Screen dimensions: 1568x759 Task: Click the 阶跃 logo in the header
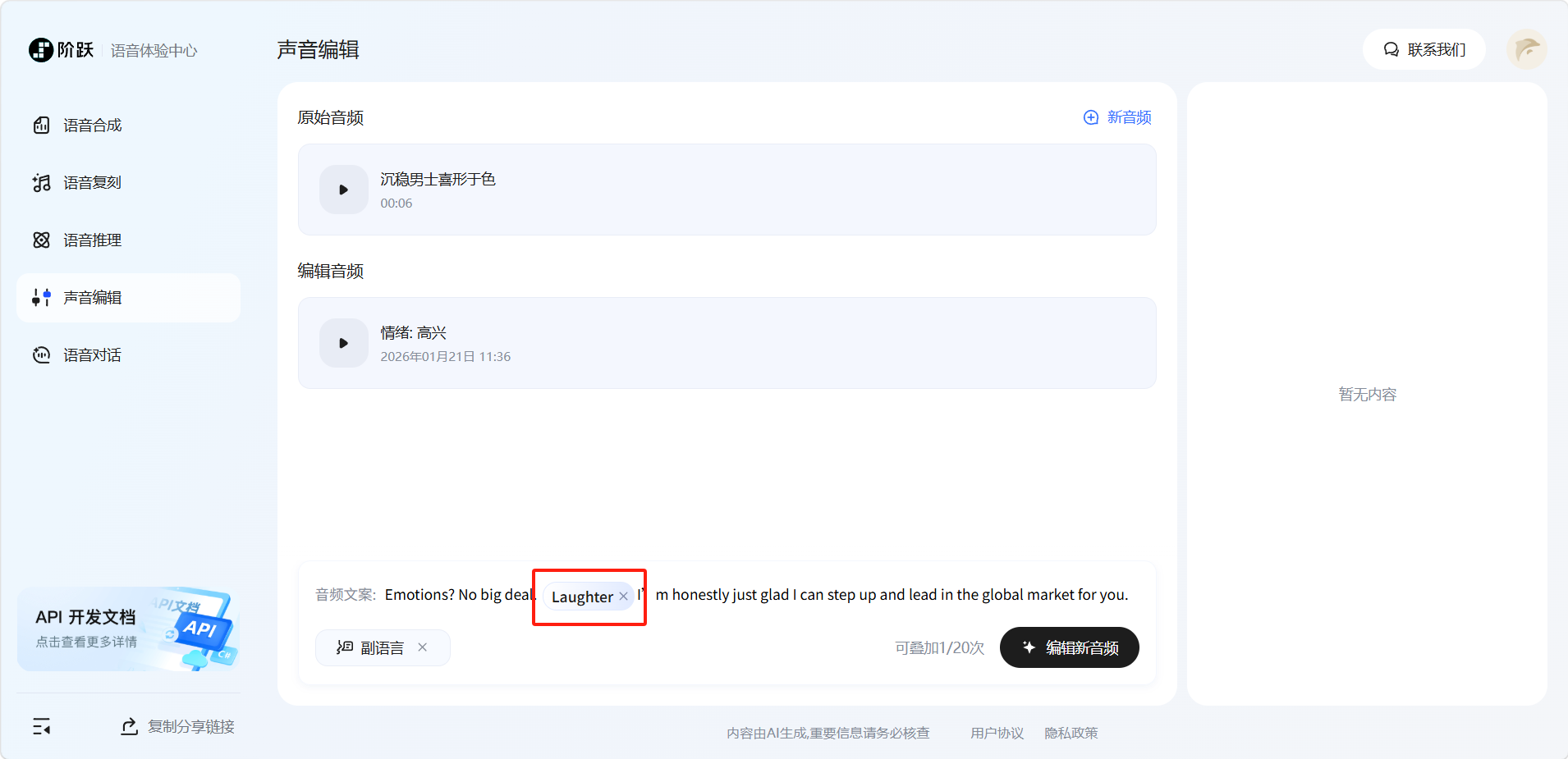click(x=62, y=50)
